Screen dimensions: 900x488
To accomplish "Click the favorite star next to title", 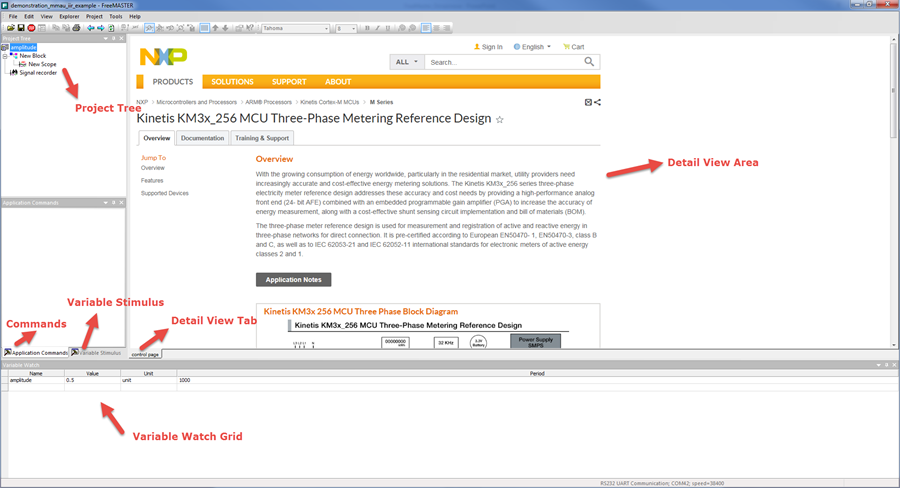I will [x=499, y=119].
